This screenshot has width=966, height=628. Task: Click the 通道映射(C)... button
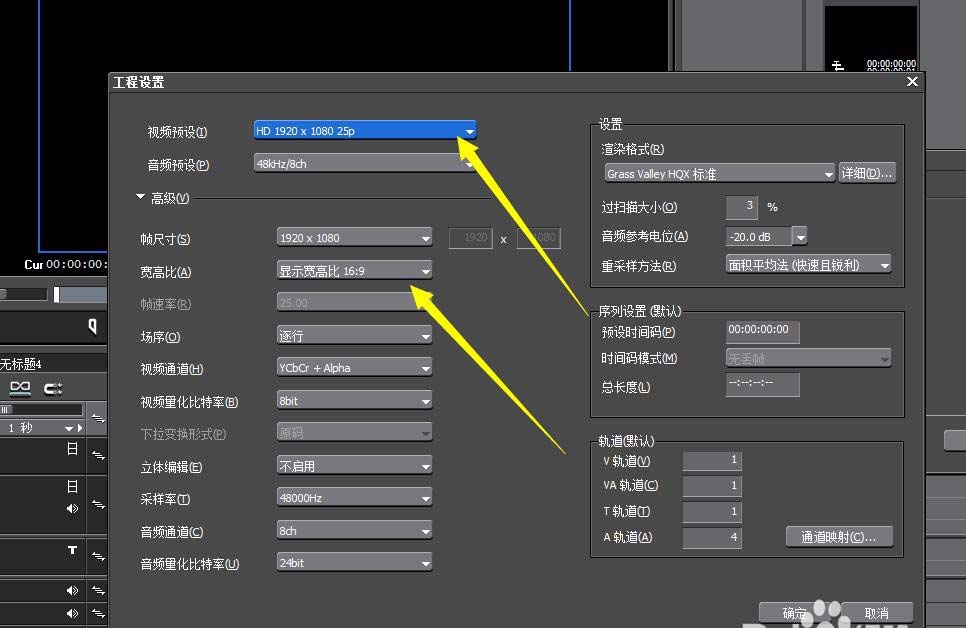(839, 537)
